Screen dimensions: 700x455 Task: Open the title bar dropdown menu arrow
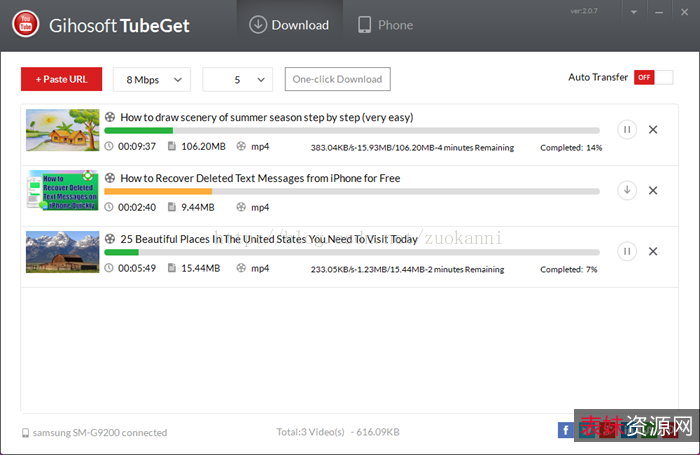click(x=633, y=13)
